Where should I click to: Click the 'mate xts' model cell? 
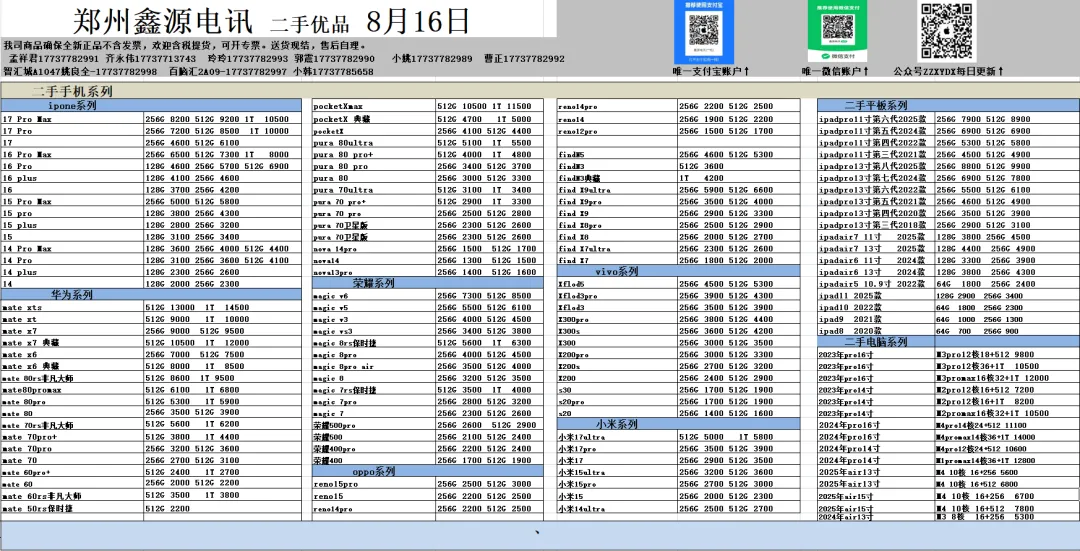pos(72,307)
